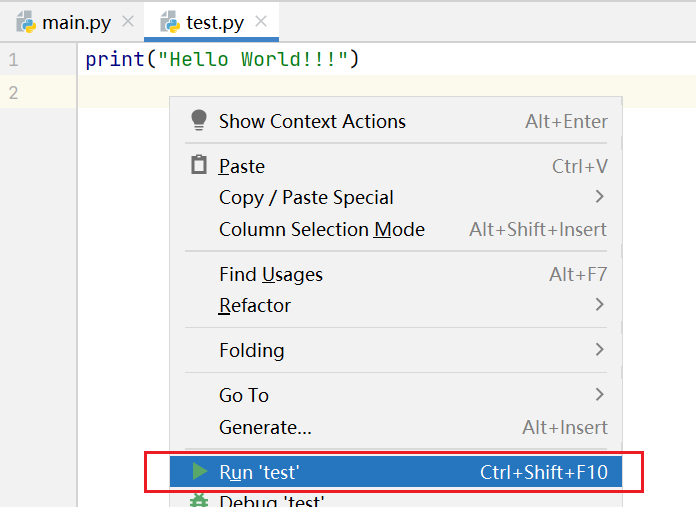Expand Copy / Paste Special submenu arrow

pyautogui.click(x=600, y=197)
